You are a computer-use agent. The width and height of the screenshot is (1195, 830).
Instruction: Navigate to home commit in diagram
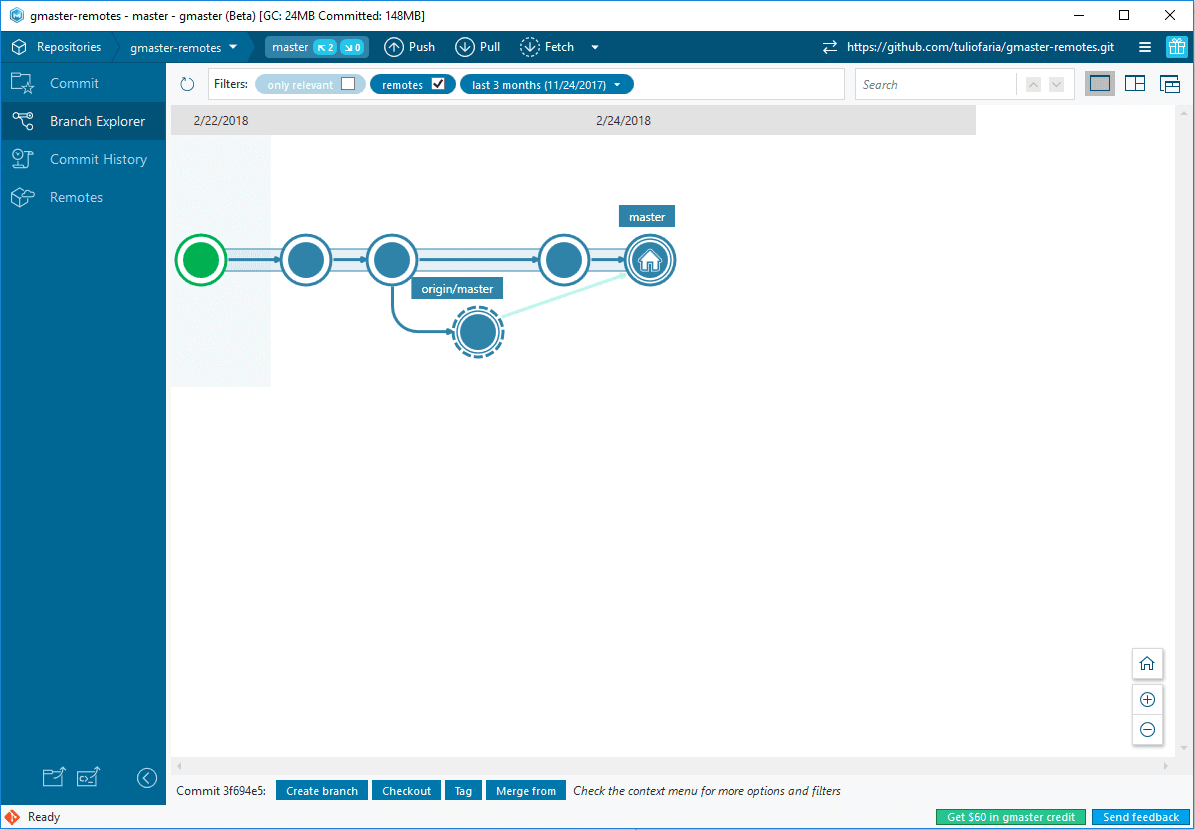point(1147,663)
